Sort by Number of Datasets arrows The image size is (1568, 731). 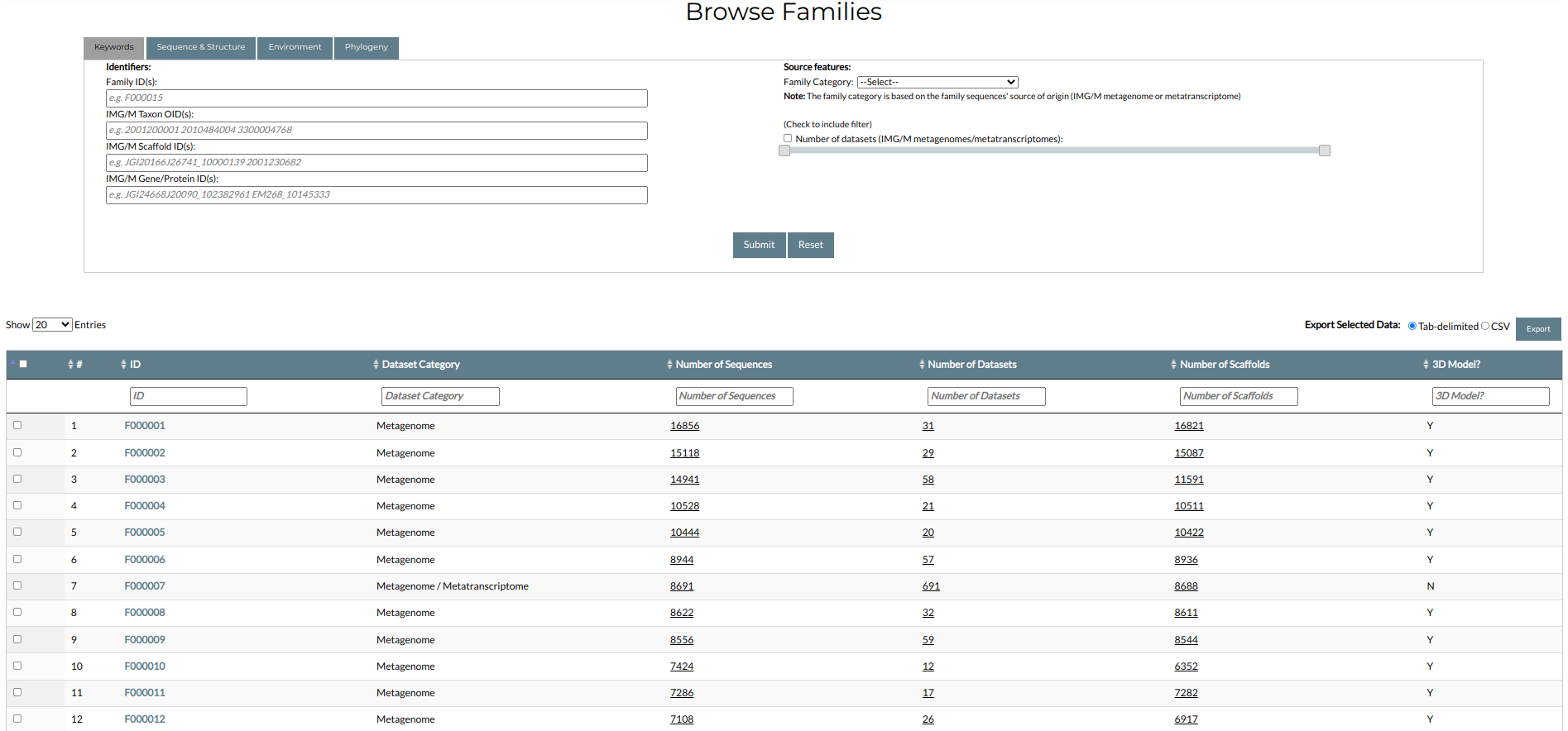(x=922, y=365)
